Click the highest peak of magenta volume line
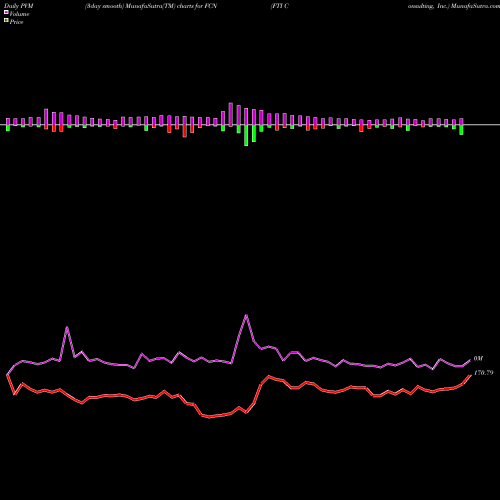 246,315
